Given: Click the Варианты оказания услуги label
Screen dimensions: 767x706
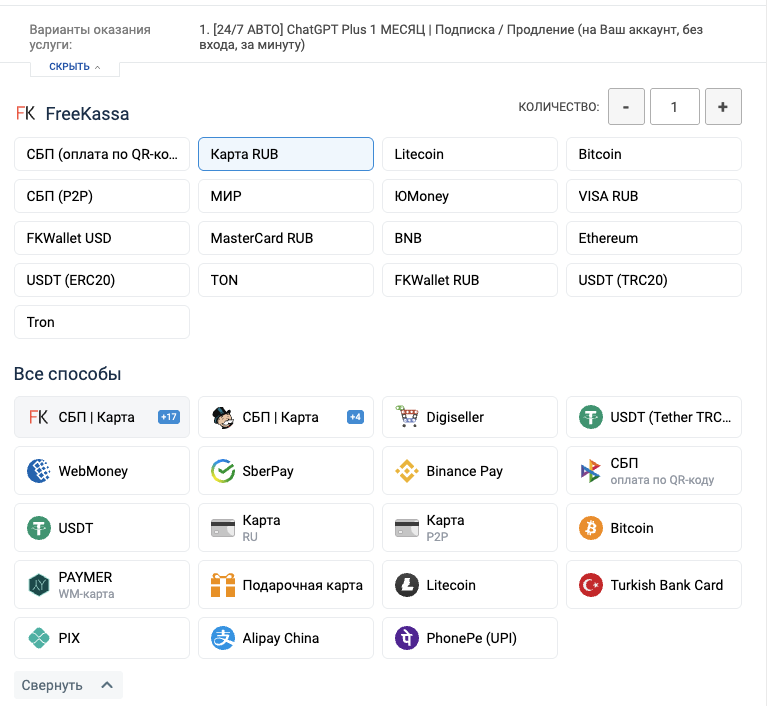Looking at the screenshot, I should click(x=90, y=37).
